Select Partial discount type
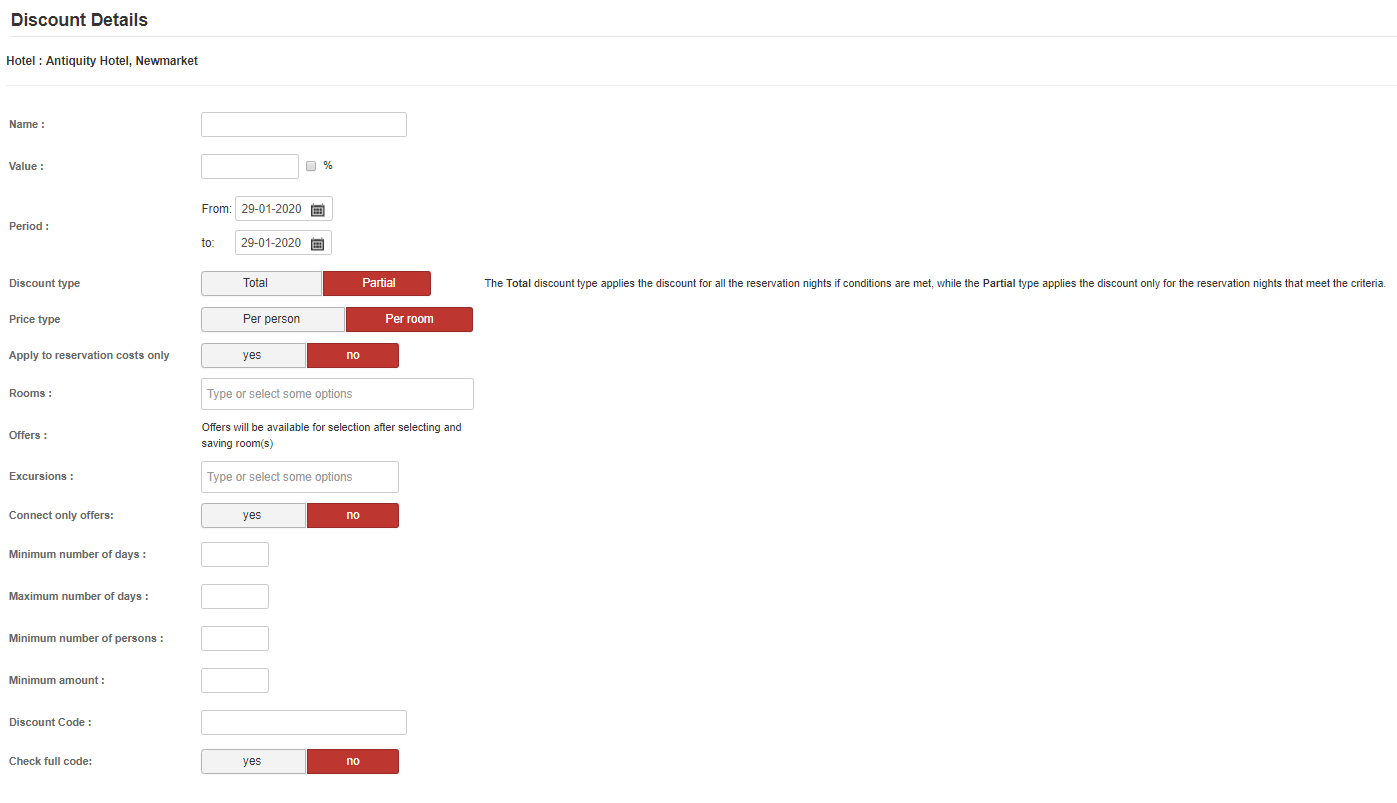 pyautogui.click(x=377, y=283)
